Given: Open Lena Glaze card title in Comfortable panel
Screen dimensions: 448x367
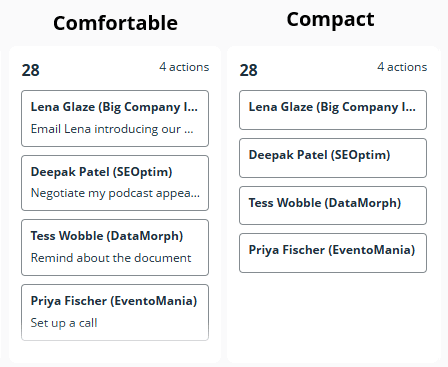Looking at the screenshot, I should click(114, 107).
